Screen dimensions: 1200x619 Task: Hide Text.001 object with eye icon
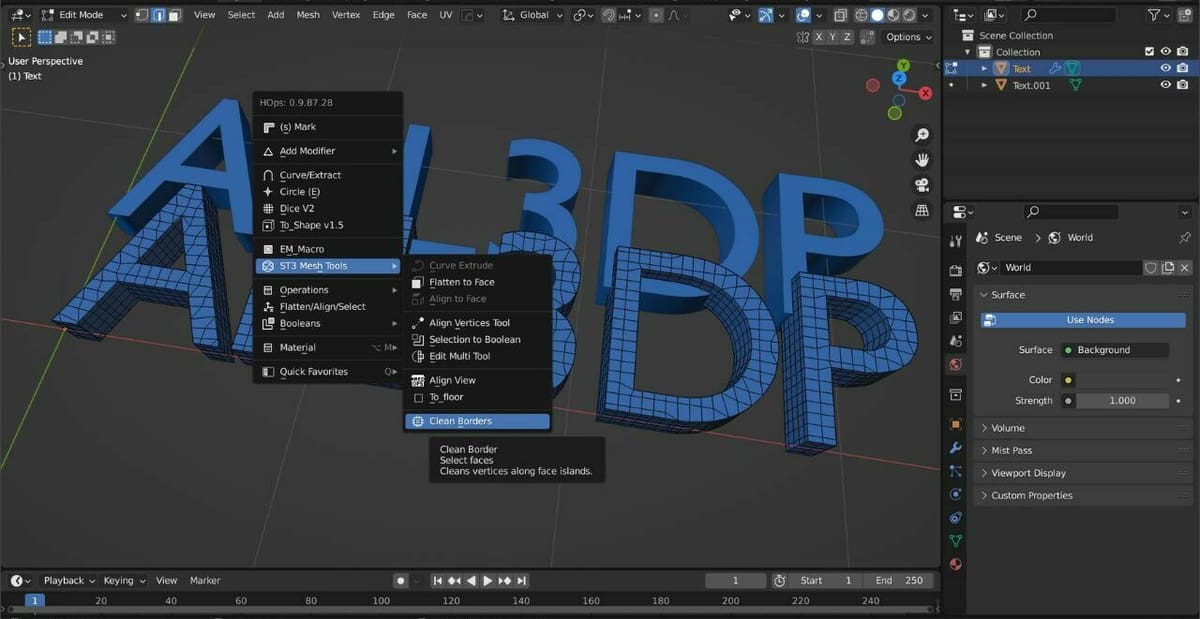click(x=1166, y=85)
